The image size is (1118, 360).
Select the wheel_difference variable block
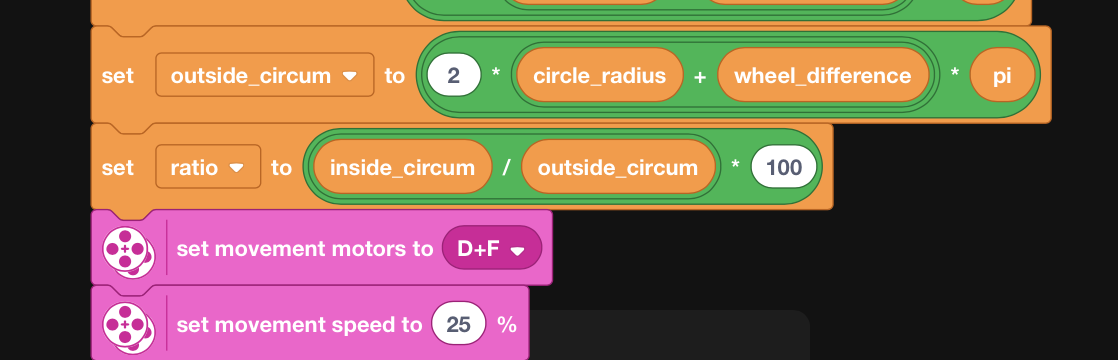(823, 75)
